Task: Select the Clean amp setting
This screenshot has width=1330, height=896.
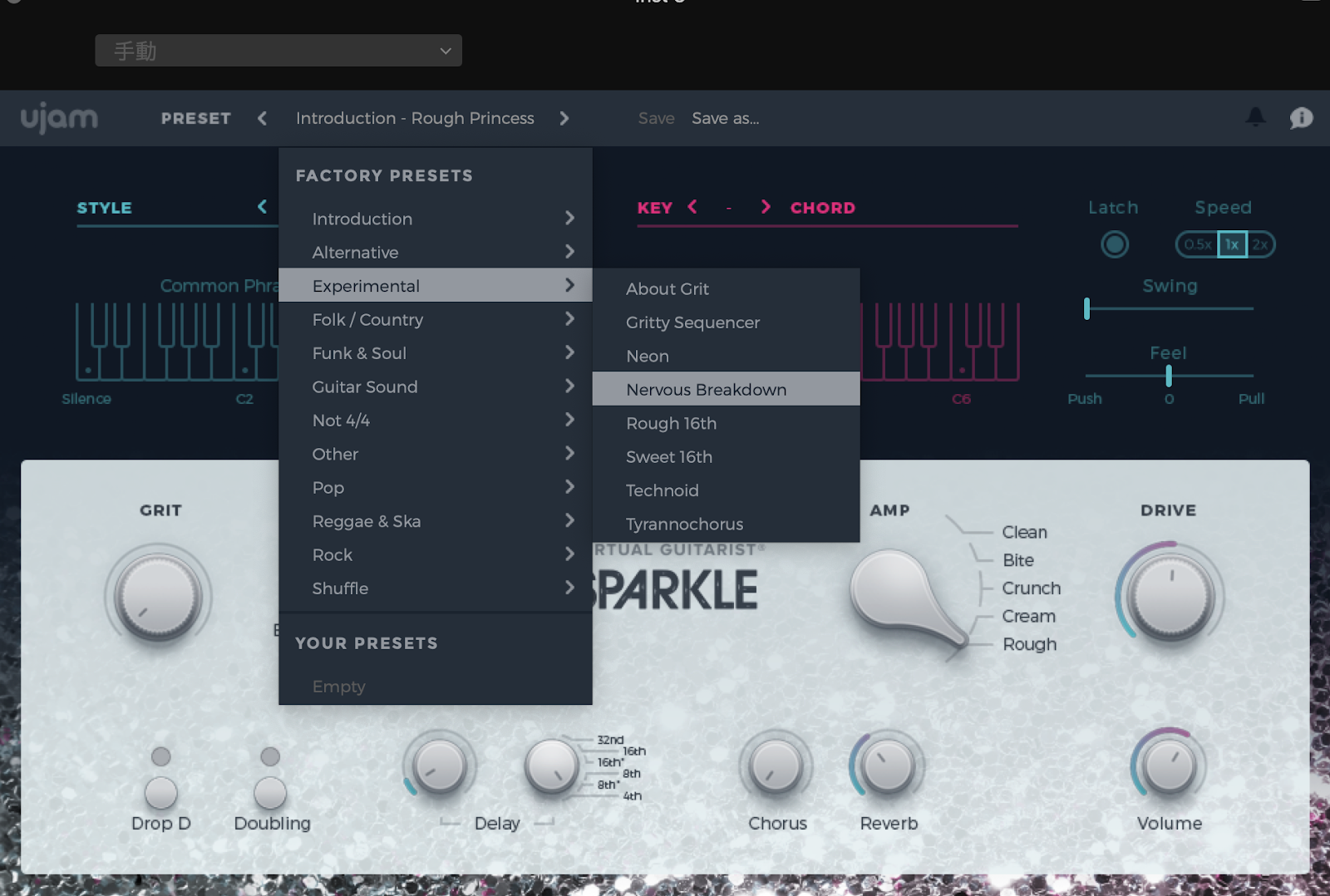Action: click(1024, 532)
